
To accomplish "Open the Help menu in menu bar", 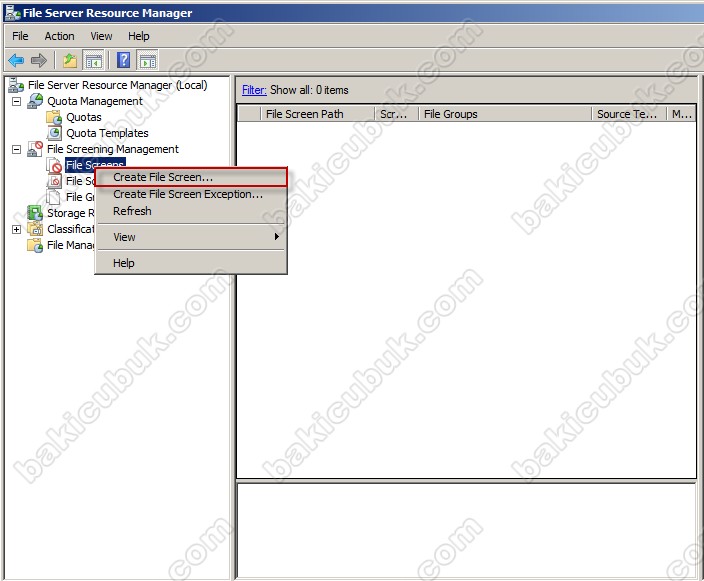I will click(x=139, y=36).
